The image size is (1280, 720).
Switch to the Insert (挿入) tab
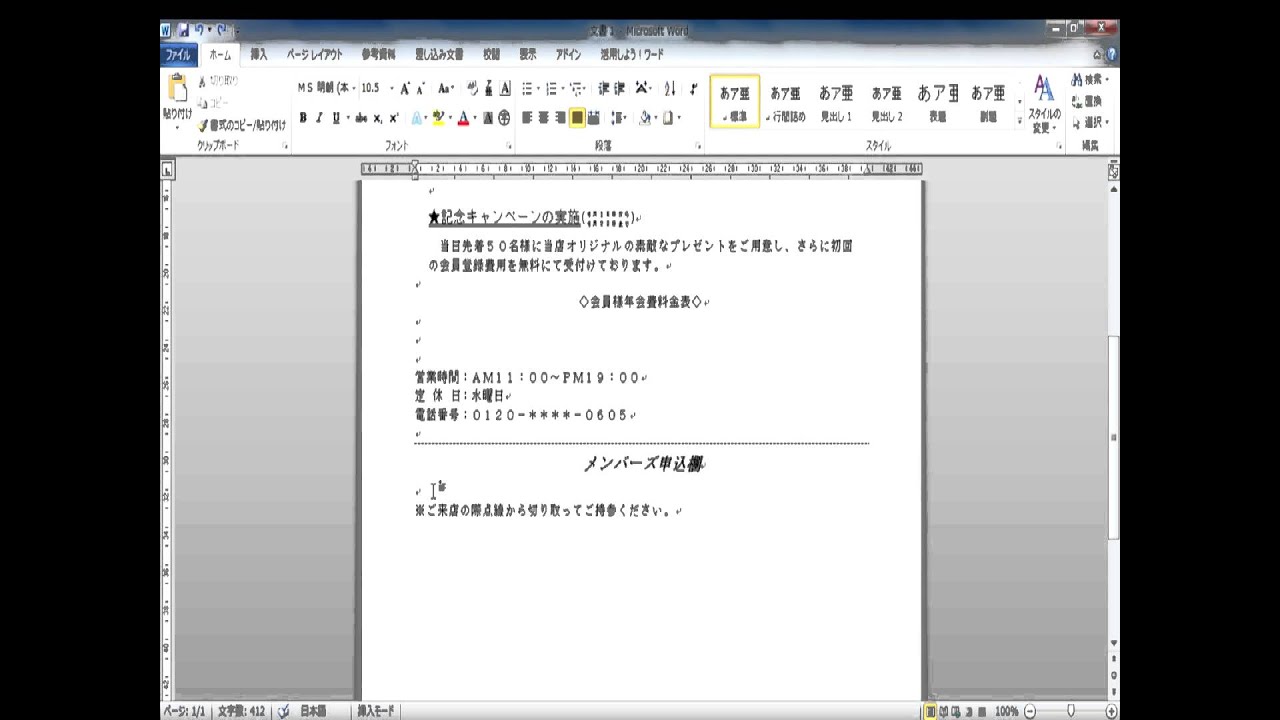[x=259, y=55]
